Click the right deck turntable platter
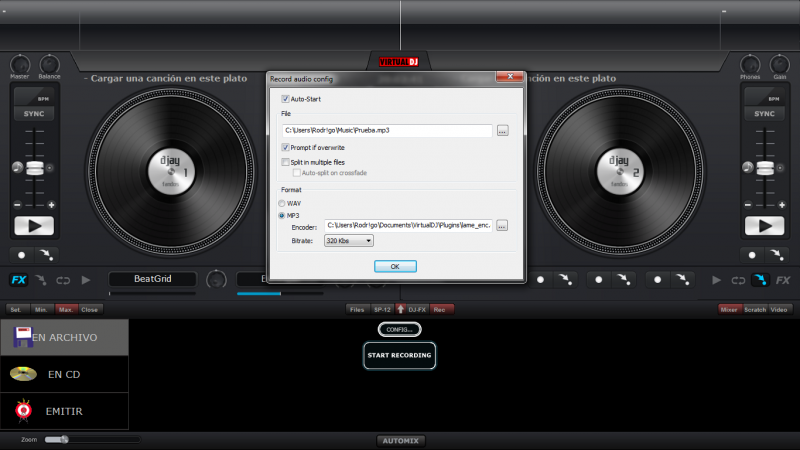800x450 pixels. (x=620, y=172)
